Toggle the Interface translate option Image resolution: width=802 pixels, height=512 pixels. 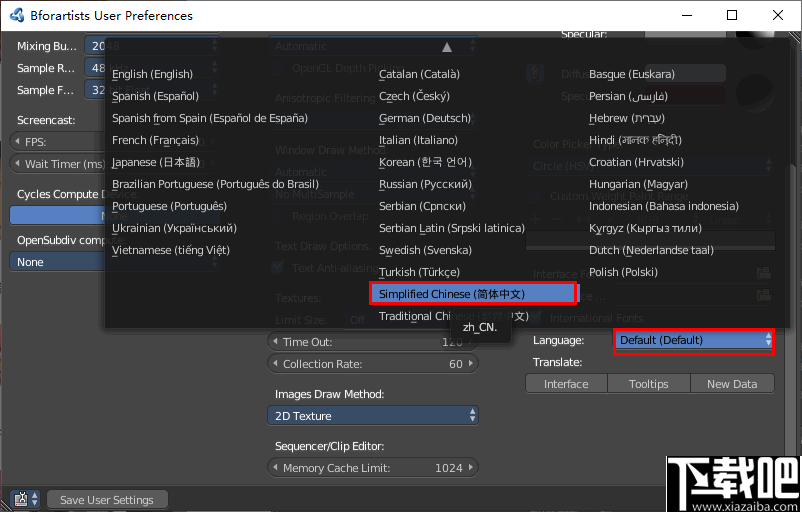[x=566, y=384]
